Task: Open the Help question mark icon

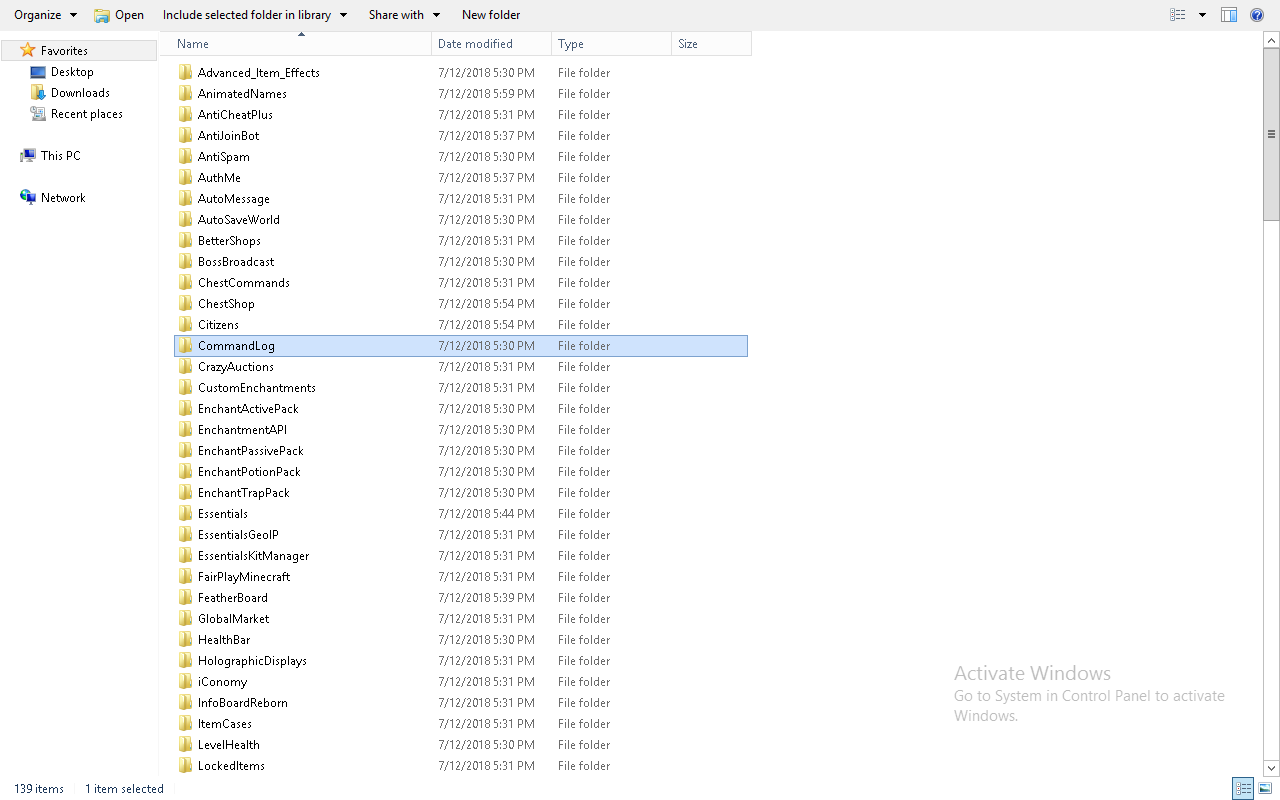Action: [x=1257, y=15]
